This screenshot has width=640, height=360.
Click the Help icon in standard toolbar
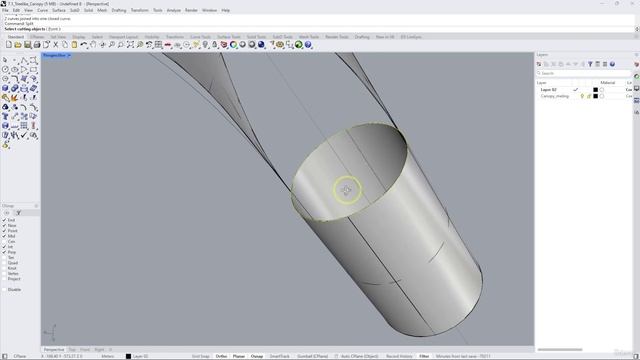(x=308, y=45)
